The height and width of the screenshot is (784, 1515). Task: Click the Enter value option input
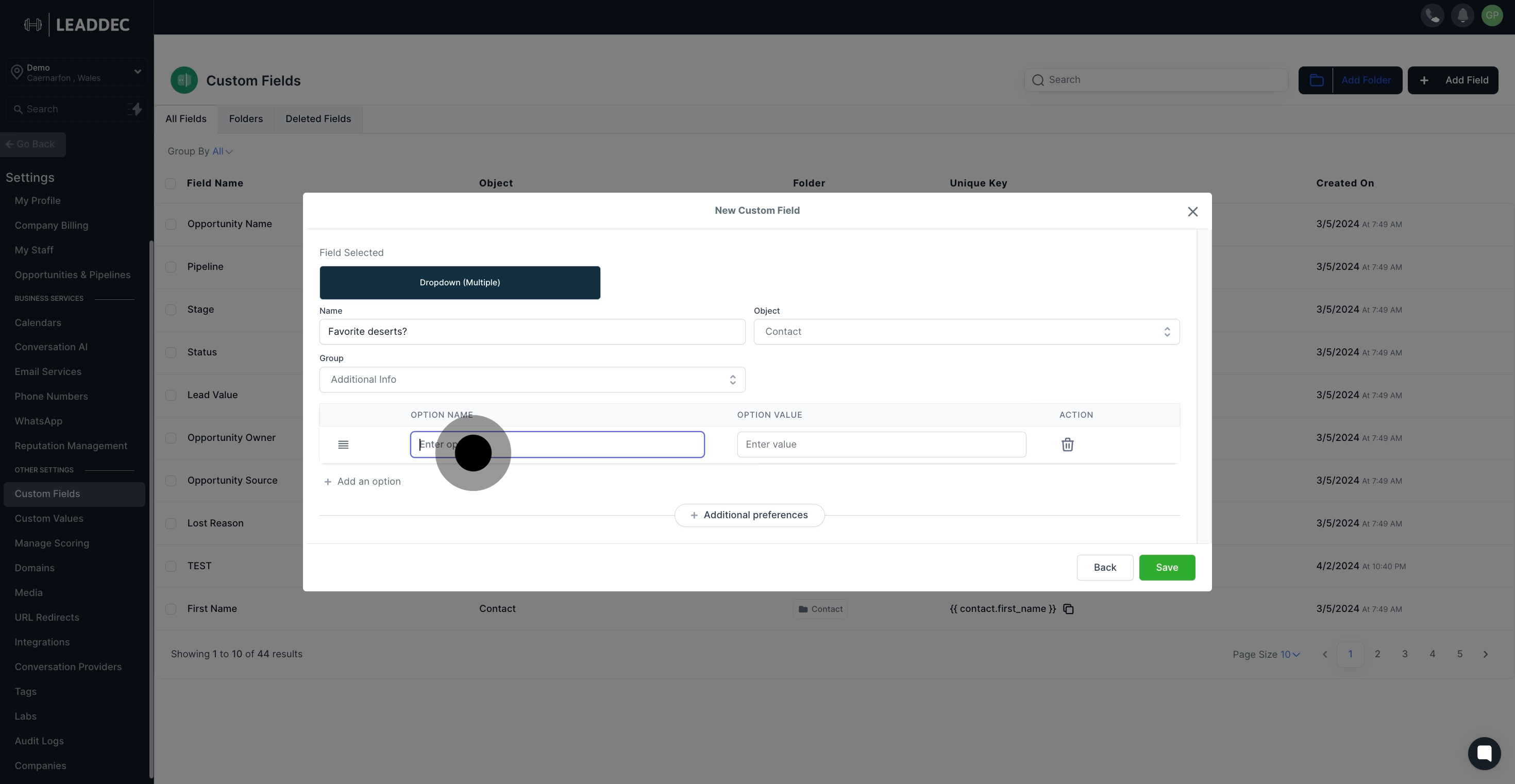[x=882, y=445]
